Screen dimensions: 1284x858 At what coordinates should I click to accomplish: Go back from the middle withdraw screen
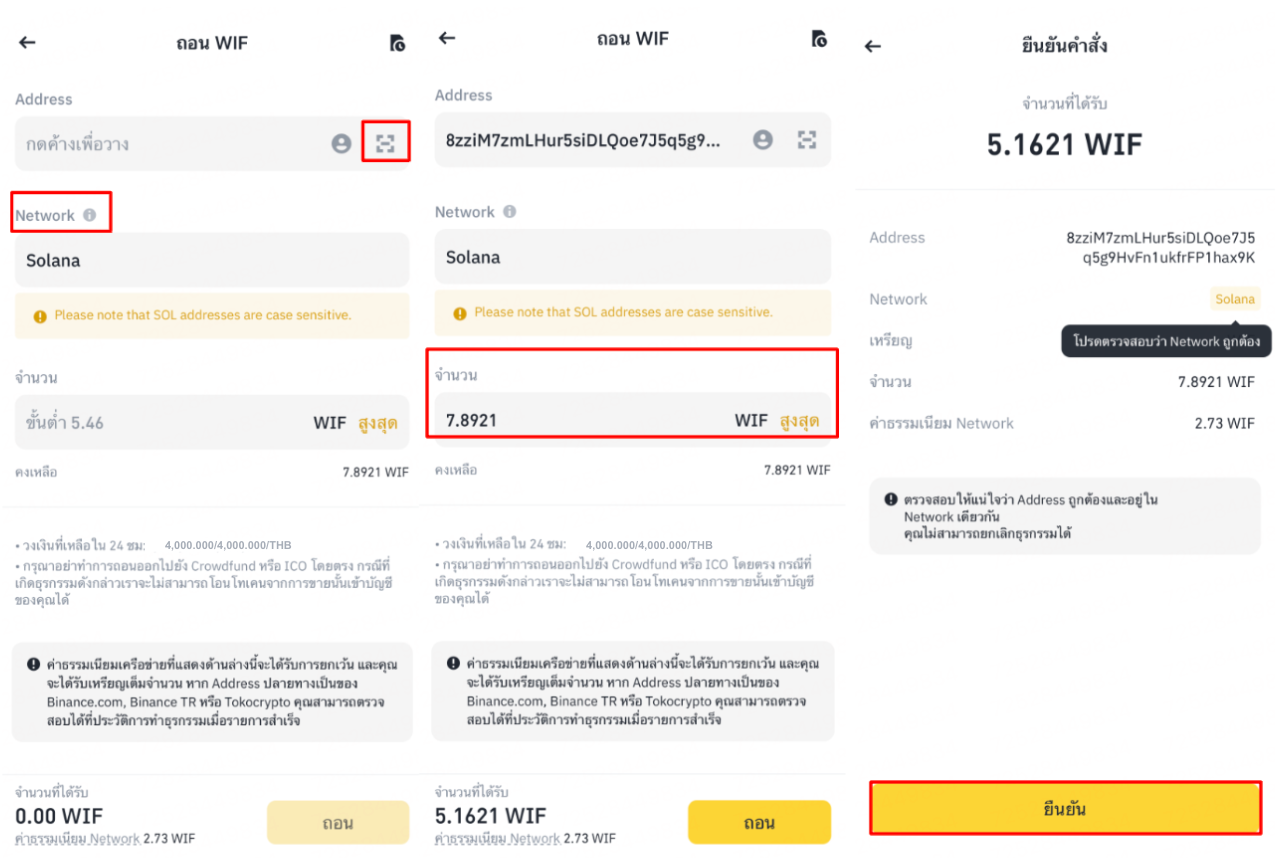pos(447,38)
